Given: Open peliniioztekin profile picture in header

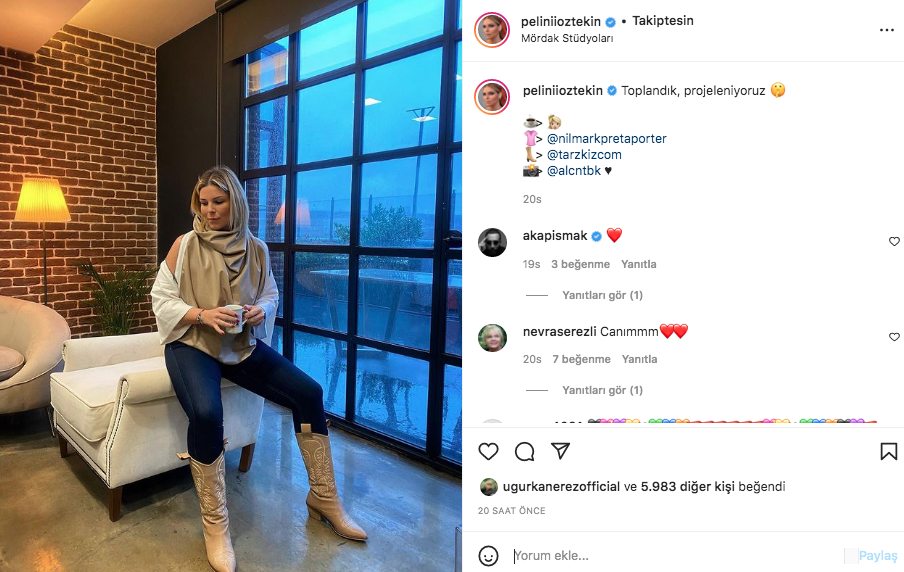Looking at the screenshot, I should pyautogui.click(x=492, y=29).
